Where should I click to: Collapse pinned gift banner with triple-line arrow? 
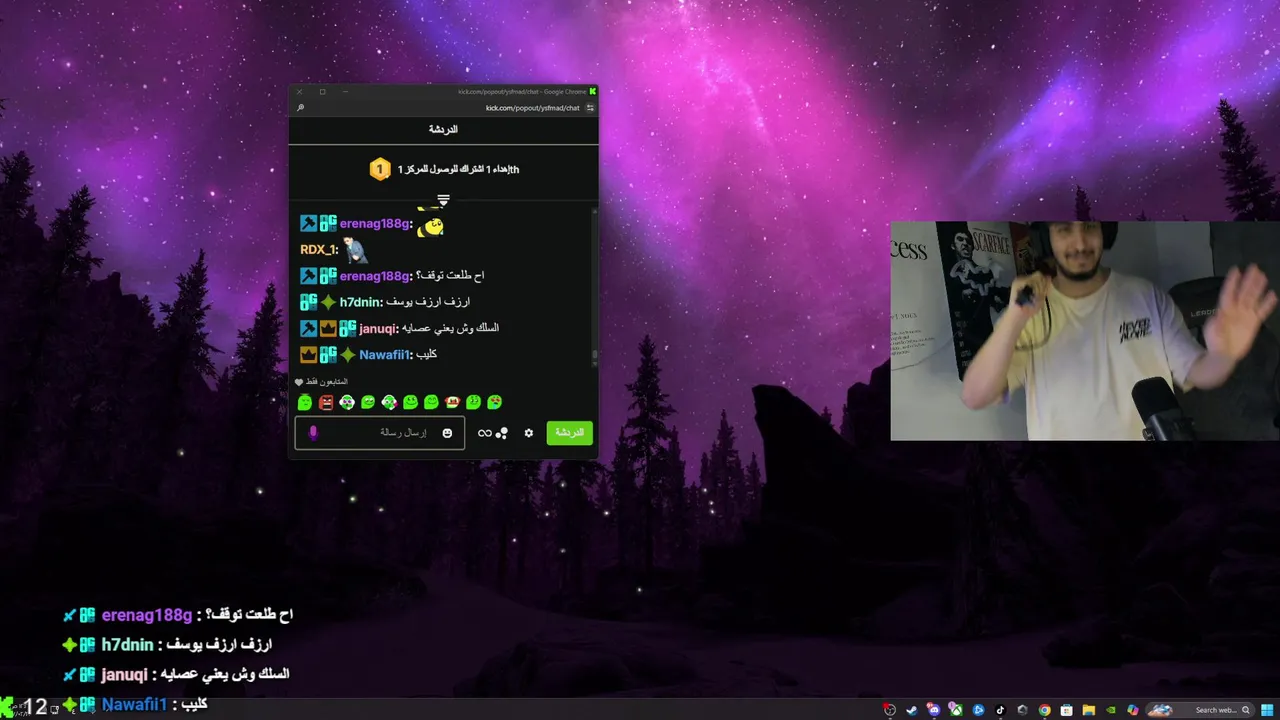point(443,200)
